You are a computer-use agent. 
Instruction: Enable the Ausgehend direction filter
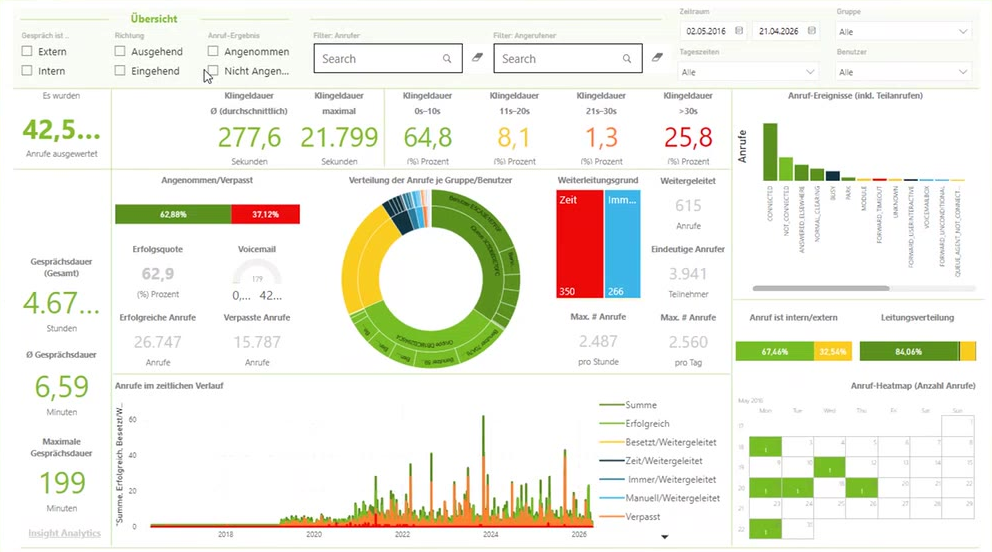pos(120,51)
